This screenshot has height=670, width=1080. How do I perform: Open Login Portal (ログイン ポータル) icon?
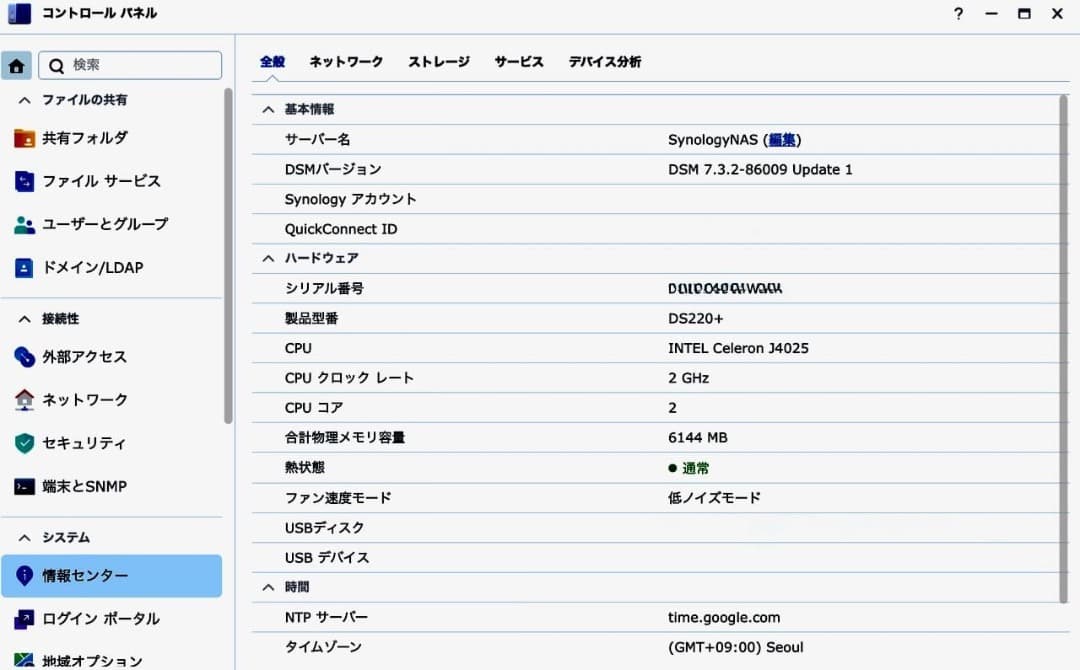(x=24, y=619)
